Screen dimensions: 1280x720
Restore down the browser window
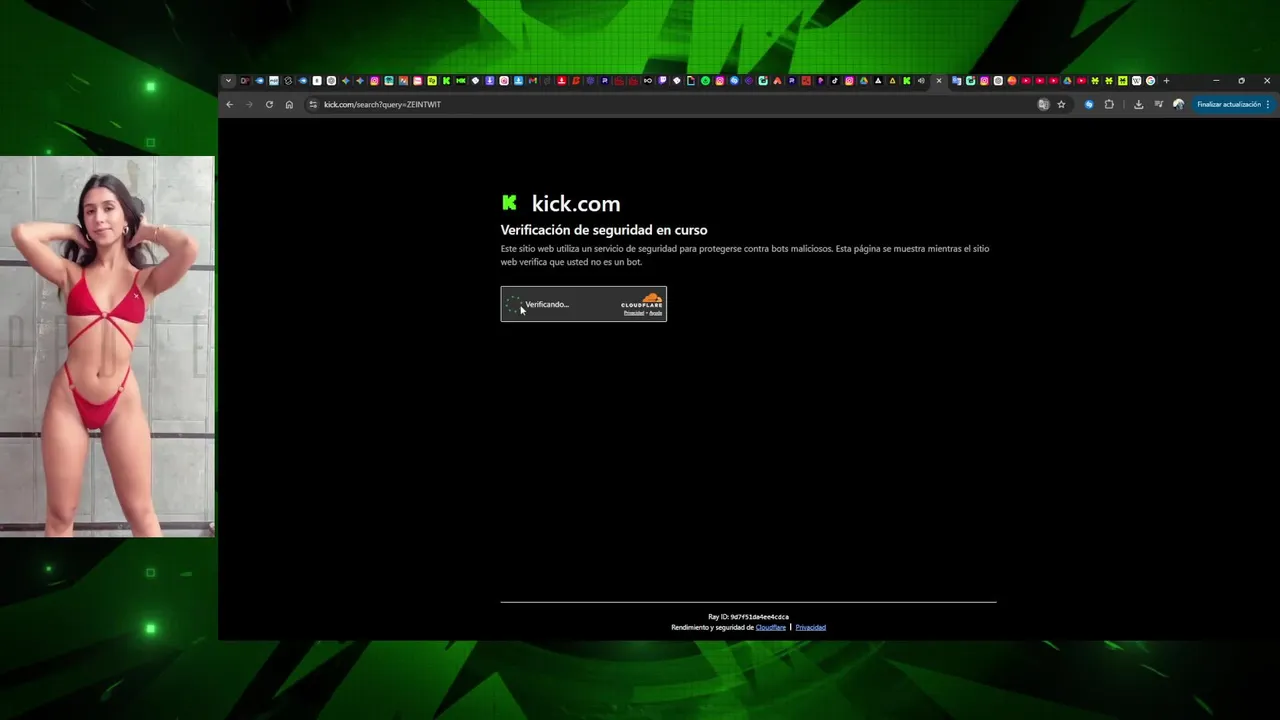click(1242, 81)
